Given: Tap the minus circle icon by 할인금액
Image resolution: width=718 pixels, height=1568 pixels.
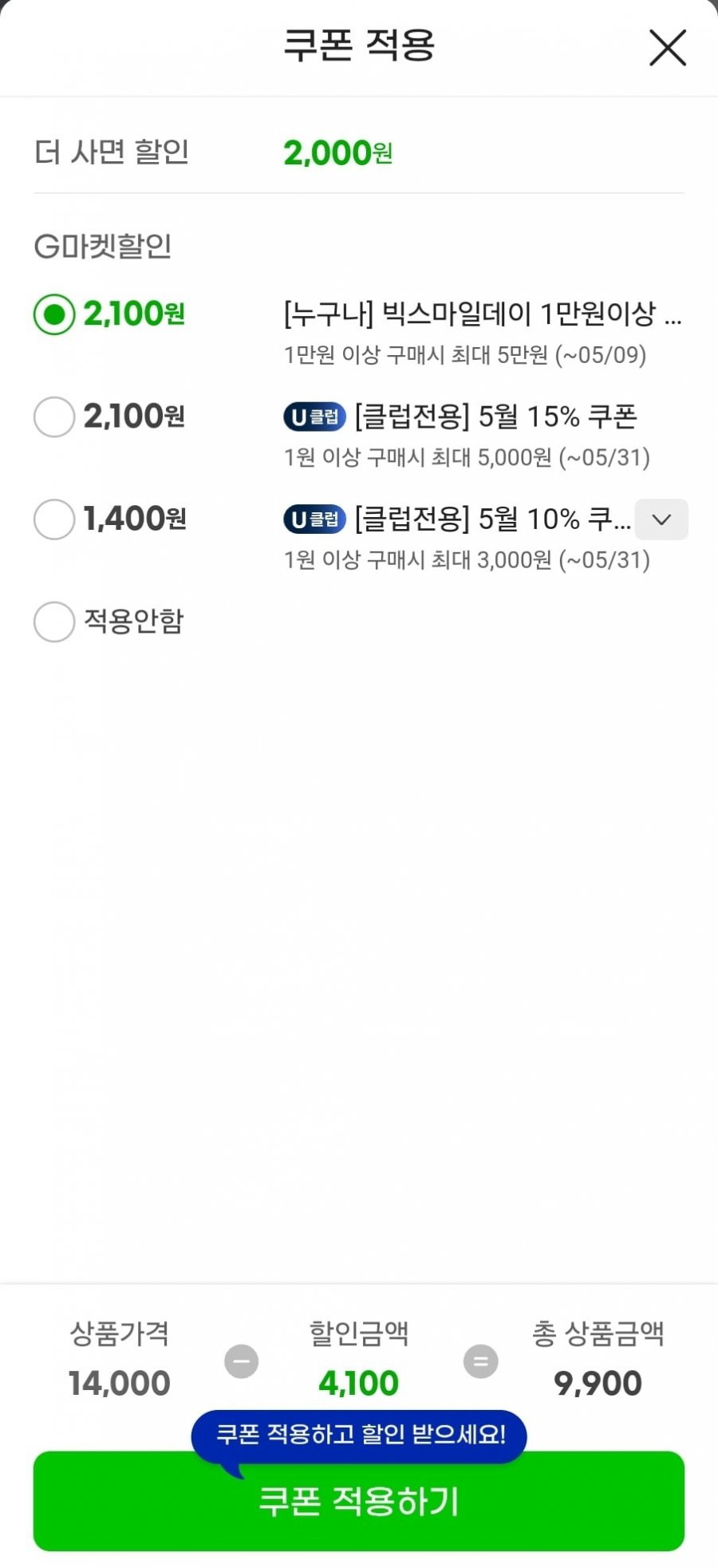Looking at the screenshot, I should tap(241, 1361).
